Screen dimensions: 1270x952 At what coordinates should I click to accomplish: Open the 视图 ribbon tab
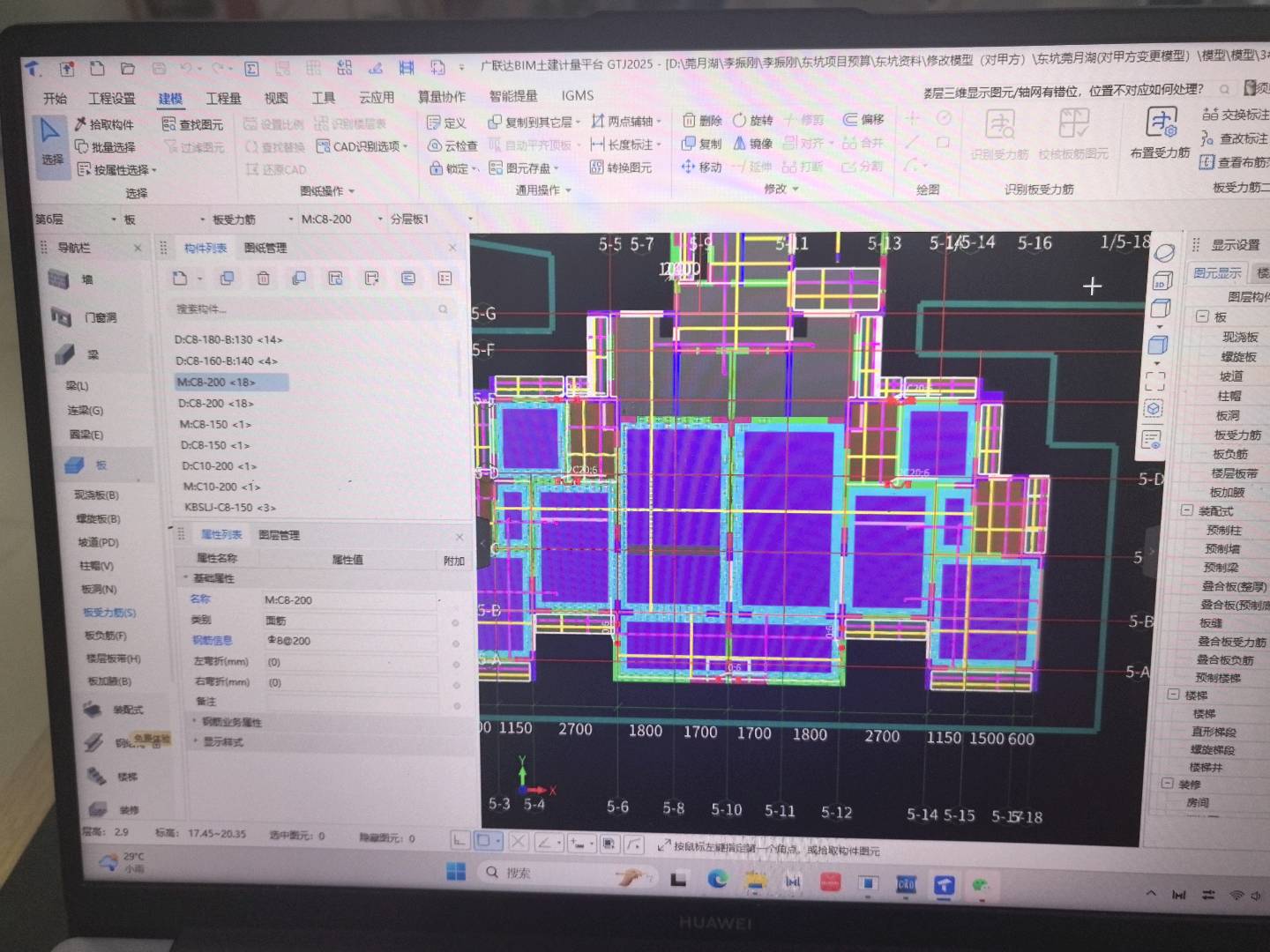click(x=276, y=98)
